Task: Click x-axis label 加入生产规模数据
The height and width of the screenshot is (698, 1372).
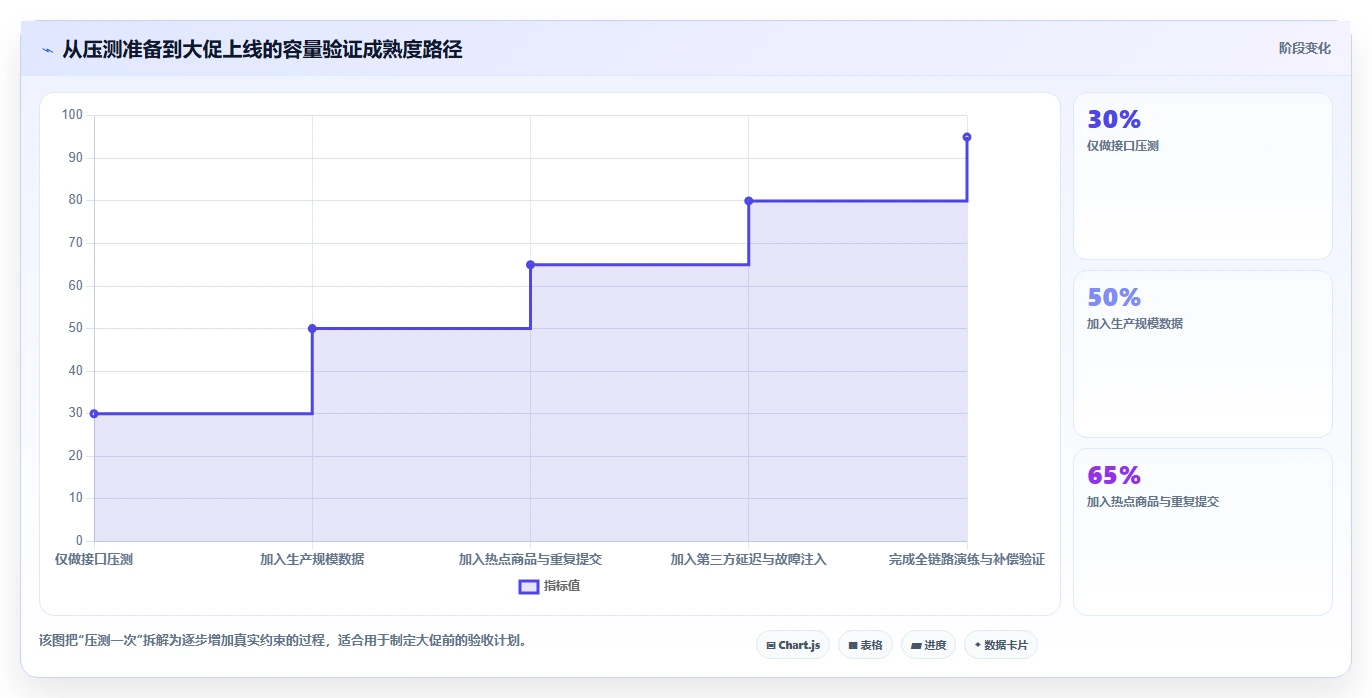Action: [x=312, y=559]
